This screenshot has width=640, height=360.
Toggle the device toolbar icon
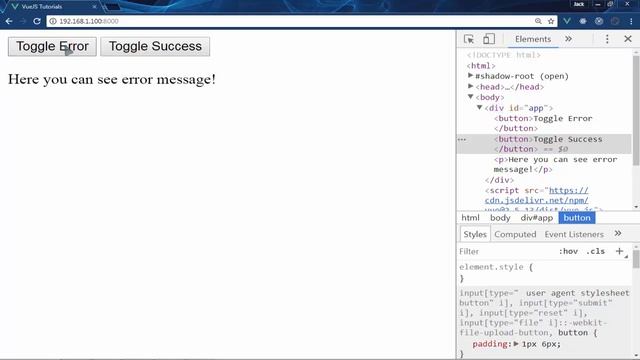tap(489, 39)
